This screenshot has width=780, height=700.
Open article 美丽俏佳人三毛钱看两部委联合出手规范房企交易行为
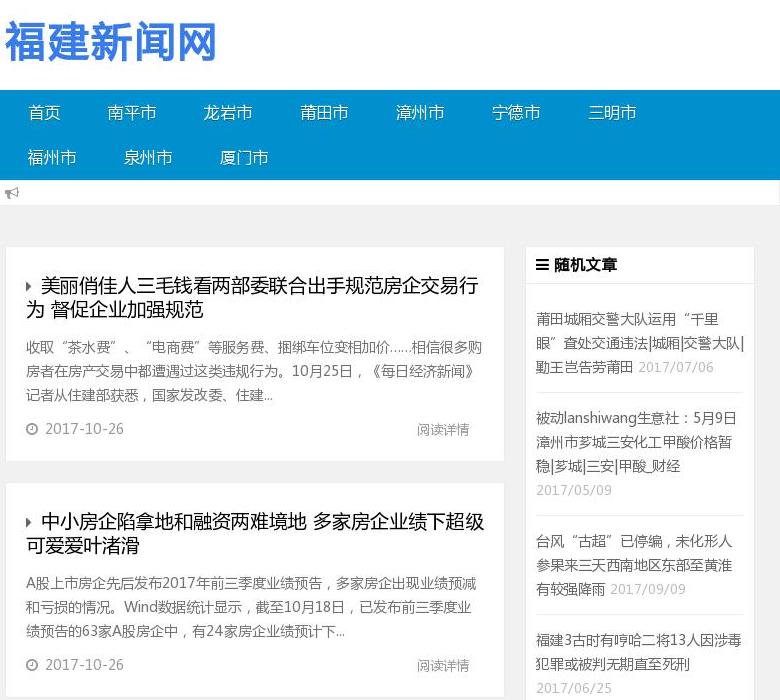point(252,298)
